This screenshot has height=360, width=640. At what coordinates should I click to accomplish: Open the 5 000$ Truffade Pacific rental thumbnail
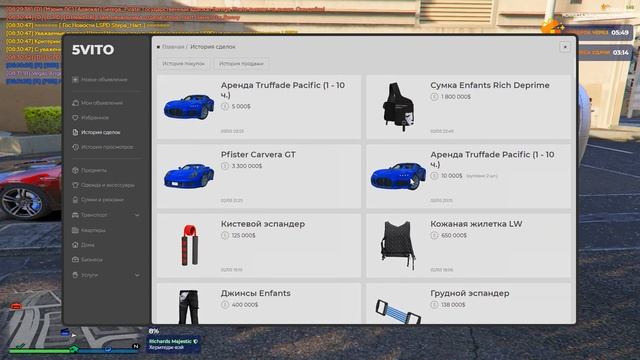(x=189, y=107)
